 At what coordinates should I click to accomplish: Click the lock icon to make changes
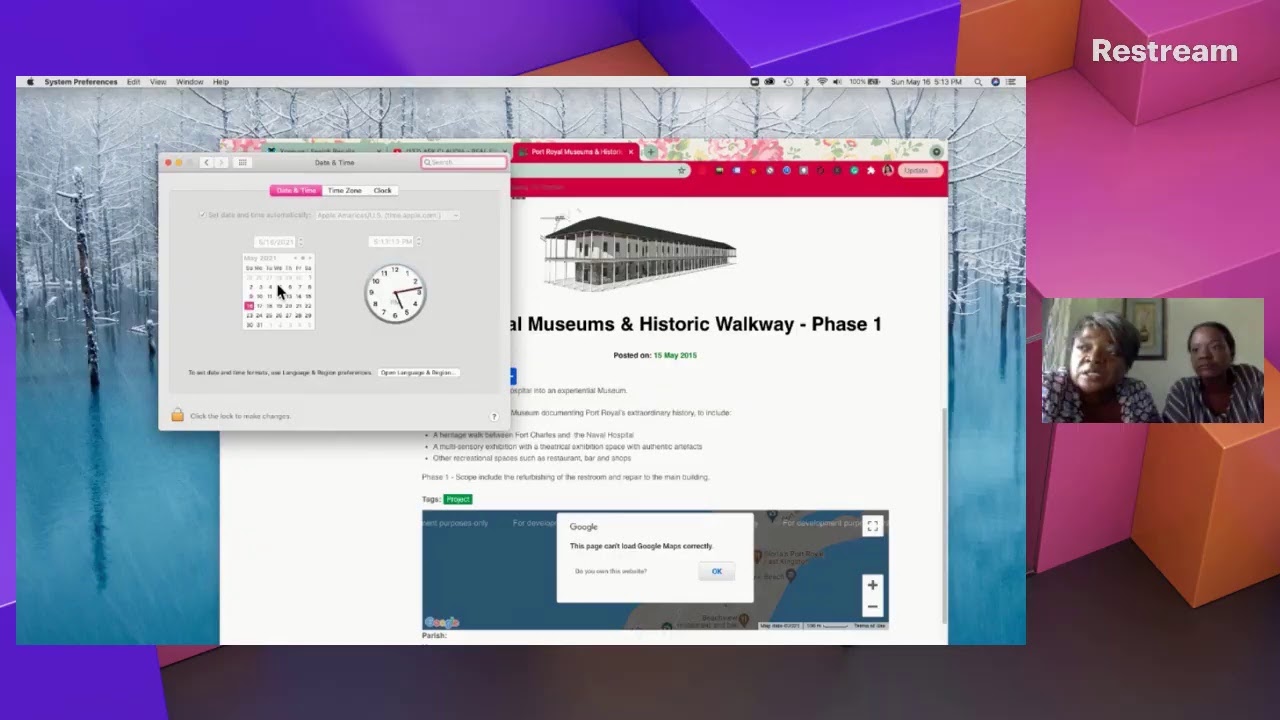click(x=177, y=415)
